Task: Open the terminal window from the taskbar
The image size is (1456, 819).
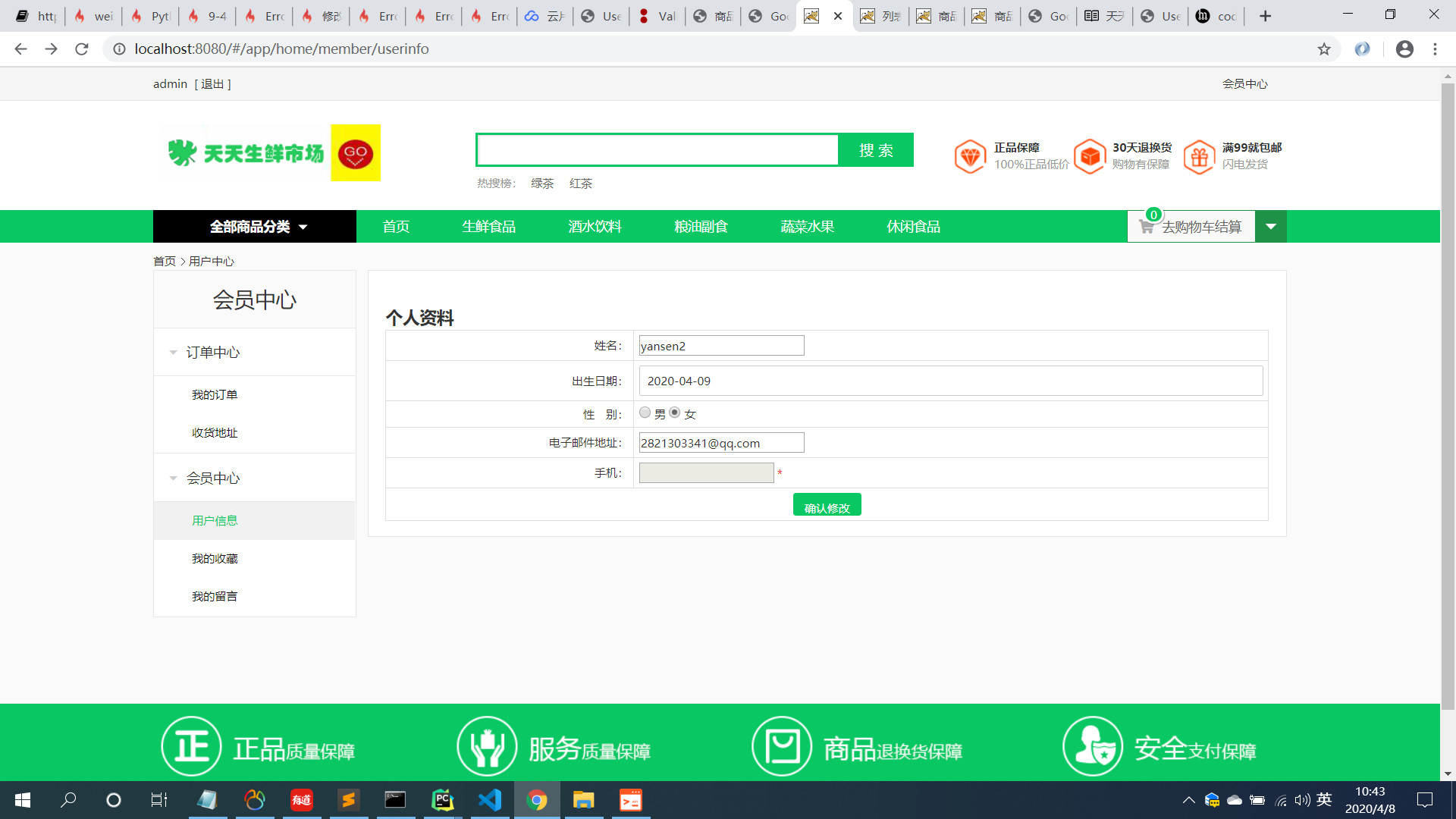Action: point(395,800)
